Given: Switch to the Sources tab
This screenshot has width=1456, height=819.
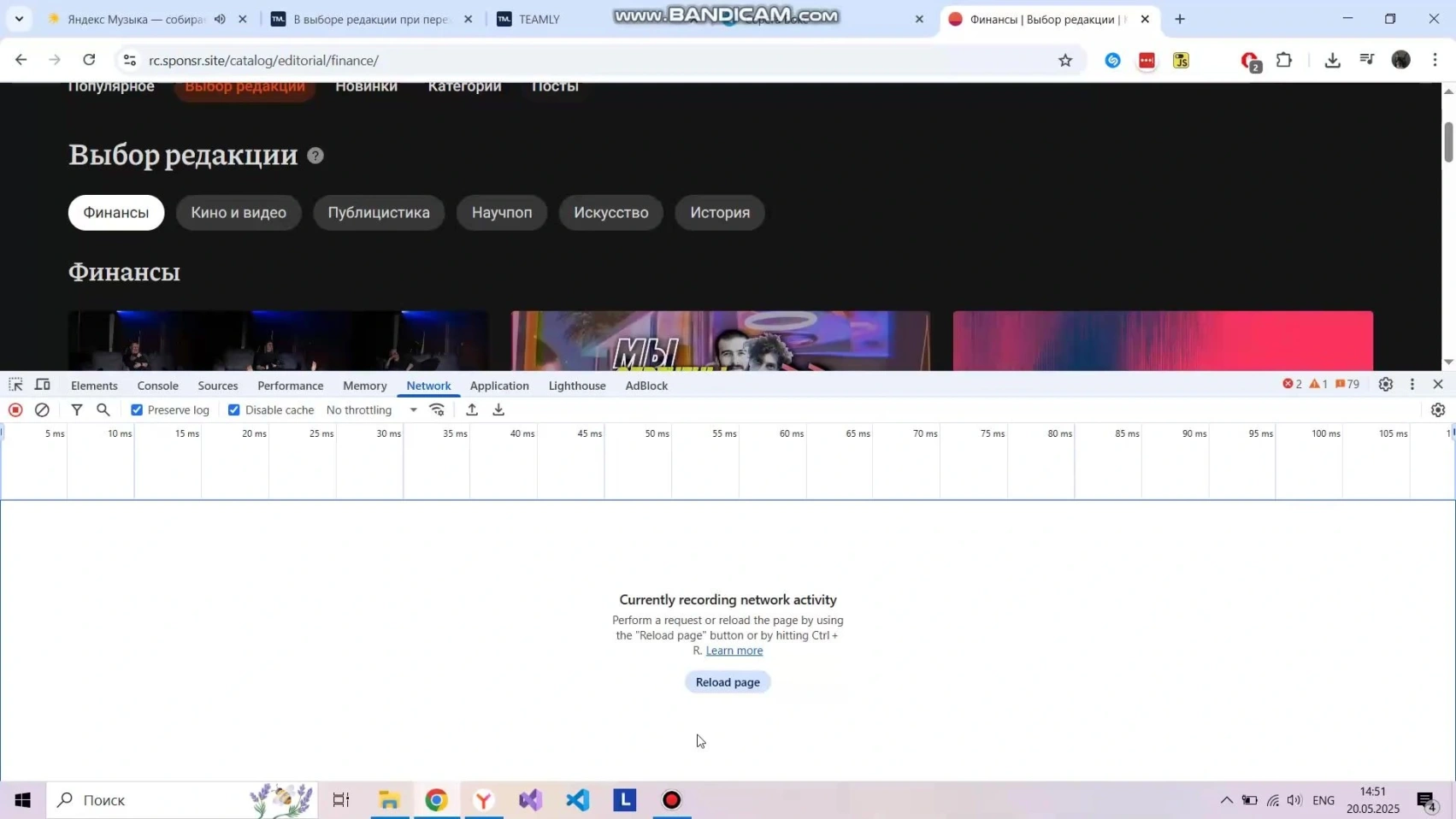Looking at the screenshot, I should click(218, 386).
